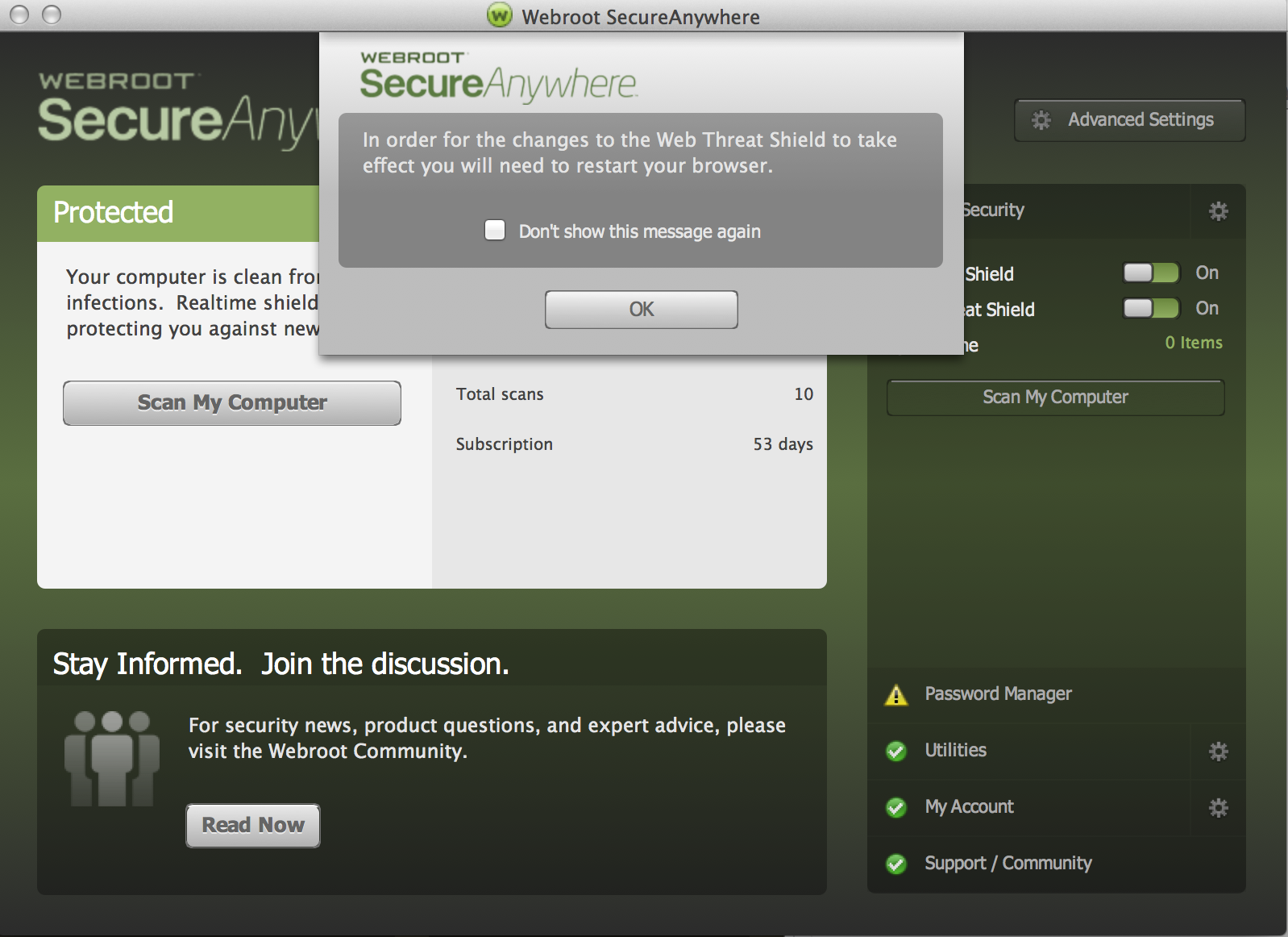Click the Stay Informed heading
Image resolution: width=1288 pixels, height=937 pixels.
[280, 664]
